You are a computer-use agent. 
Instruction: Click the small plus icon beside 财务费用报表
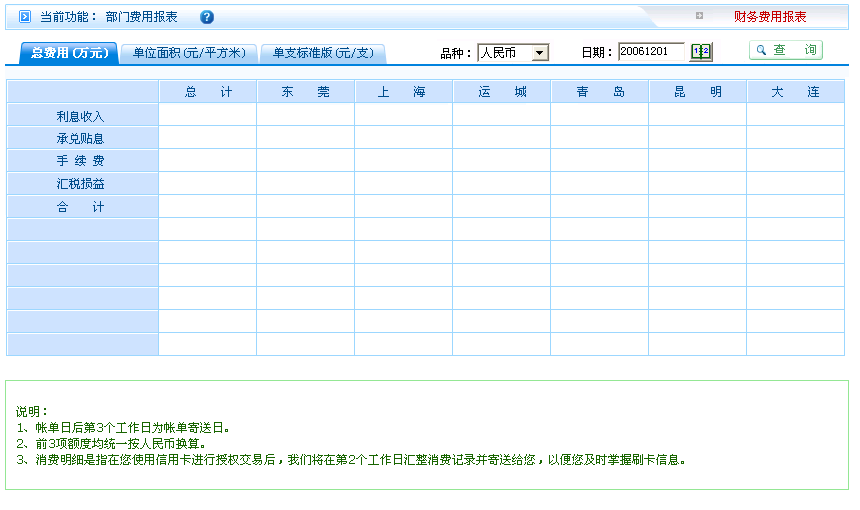tap(699, 16)
